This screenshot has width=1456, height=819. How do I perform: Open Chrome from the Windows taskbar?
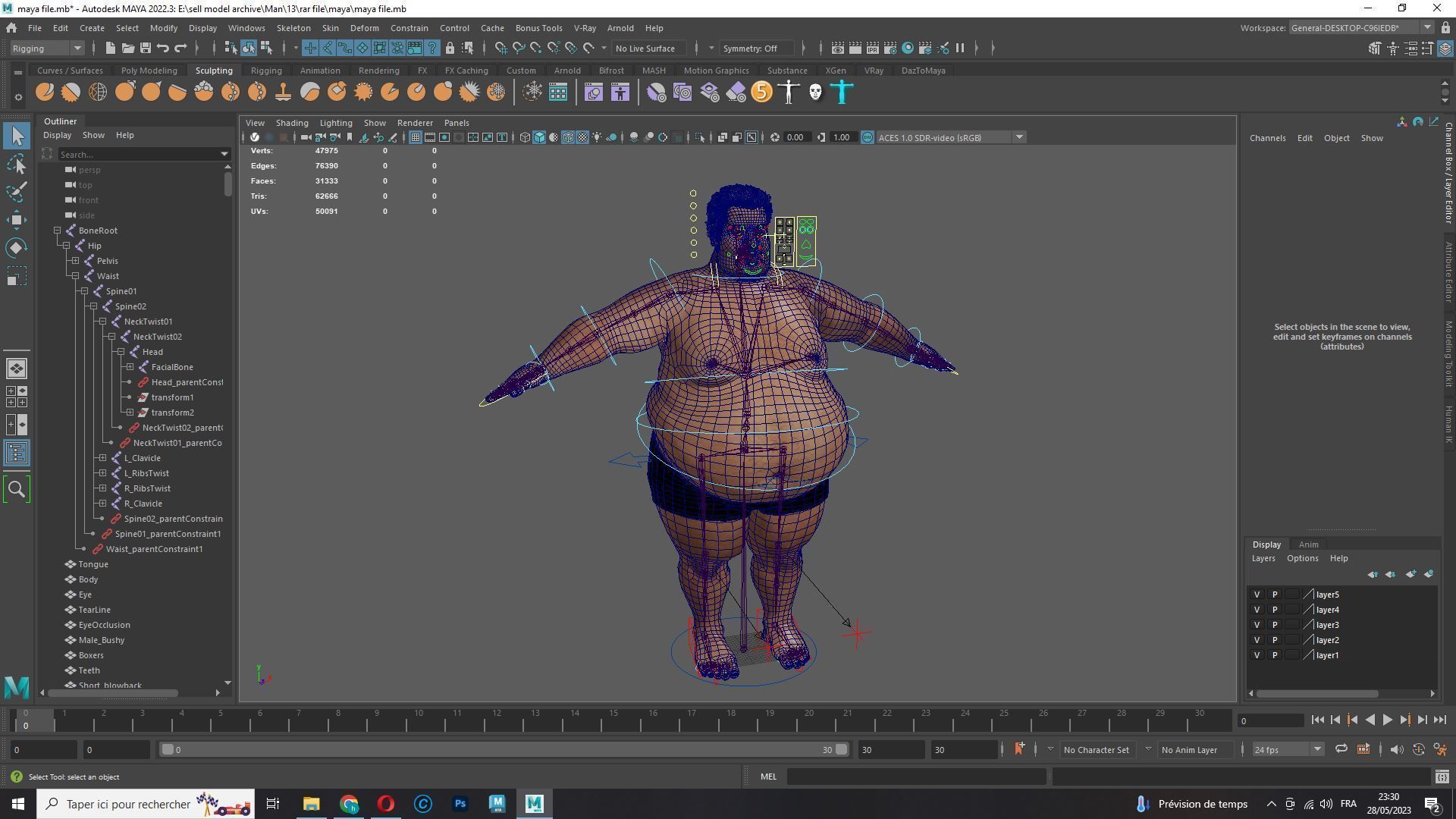point(349,804)
